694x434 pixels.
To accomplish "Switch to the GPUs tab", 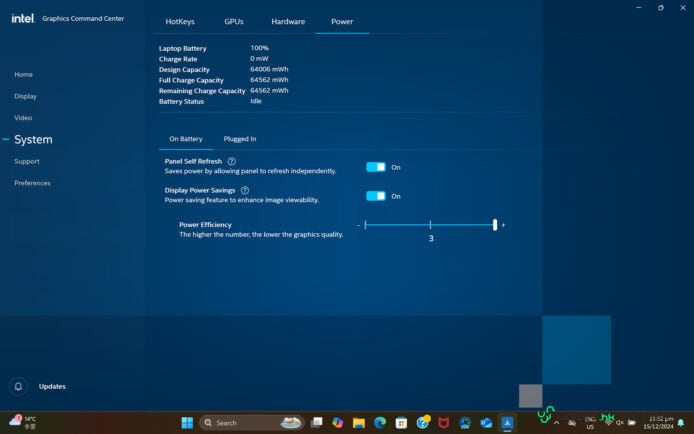I will [x=234, y=21].
